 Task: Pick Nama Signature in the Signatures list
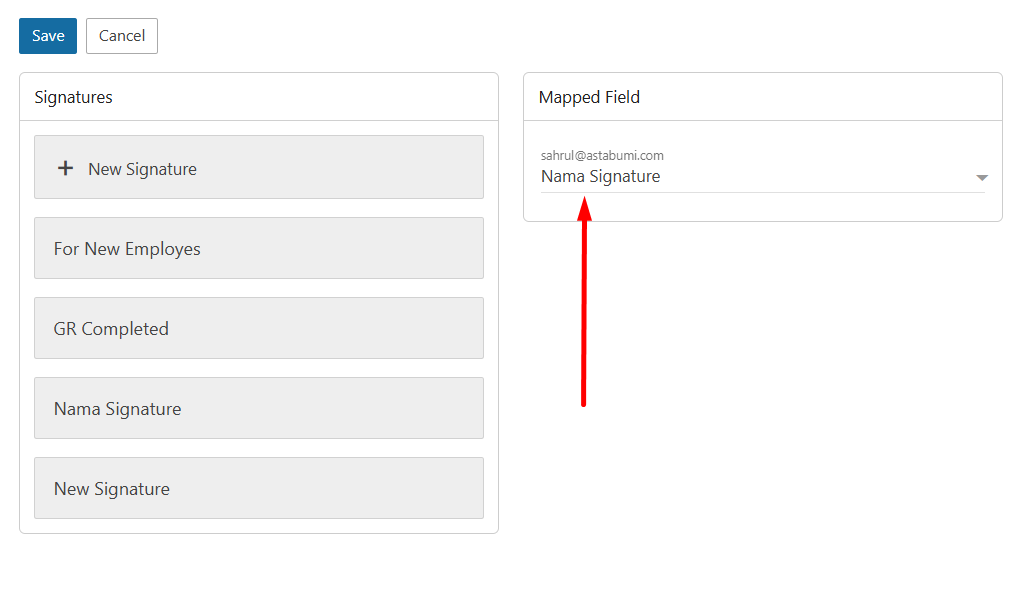(x=258, y=408)
